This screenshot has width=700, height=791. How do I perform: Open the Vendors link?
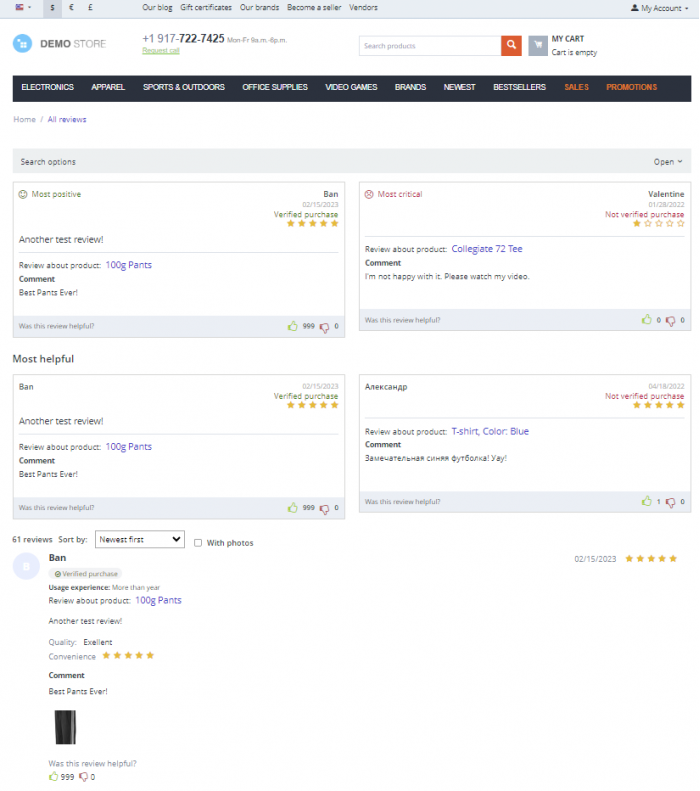pos(363,8)
